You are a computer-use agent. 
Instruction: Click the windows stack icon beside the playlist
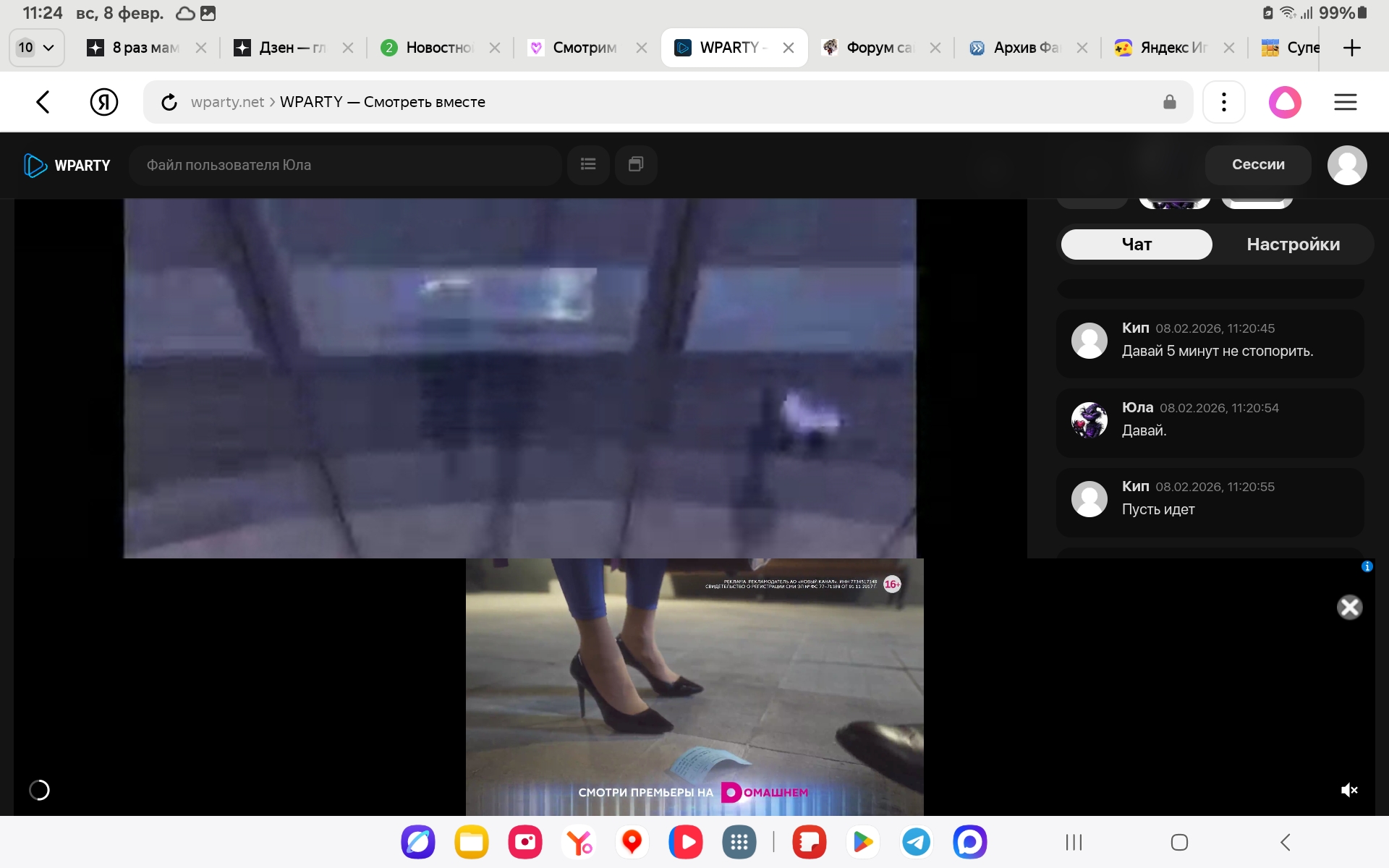[x=636, y=165]
